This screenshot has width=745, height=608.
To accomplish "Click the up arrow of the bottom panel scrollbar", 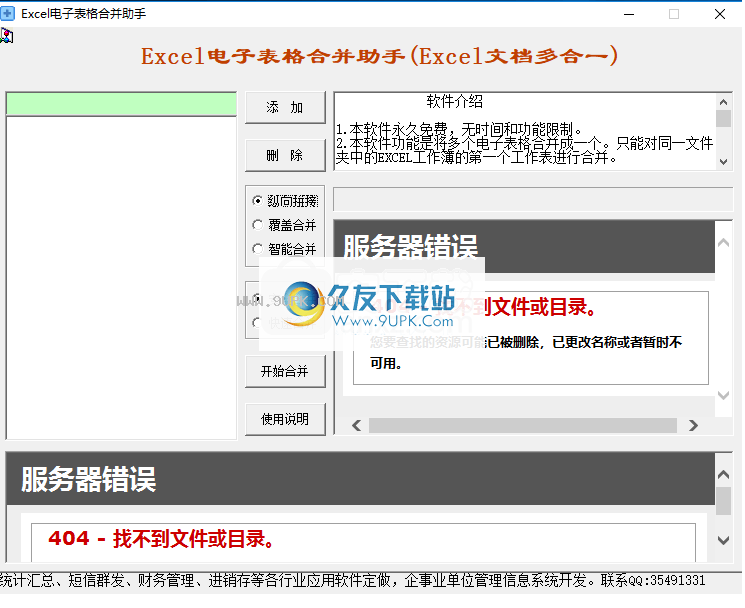I will [x=723, y=474].
